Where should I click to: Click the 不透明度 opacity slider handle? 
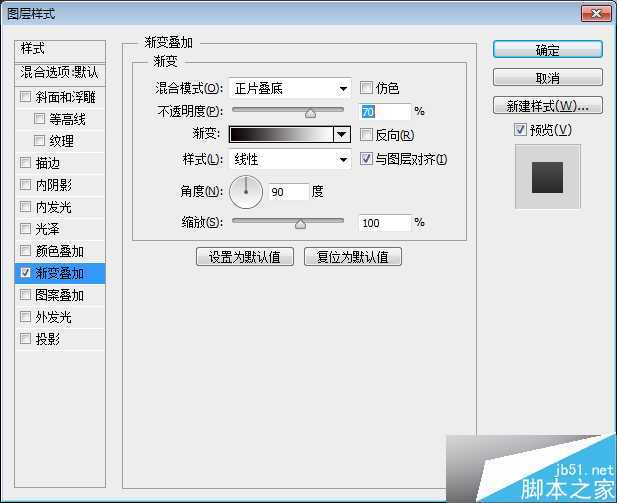310,113
